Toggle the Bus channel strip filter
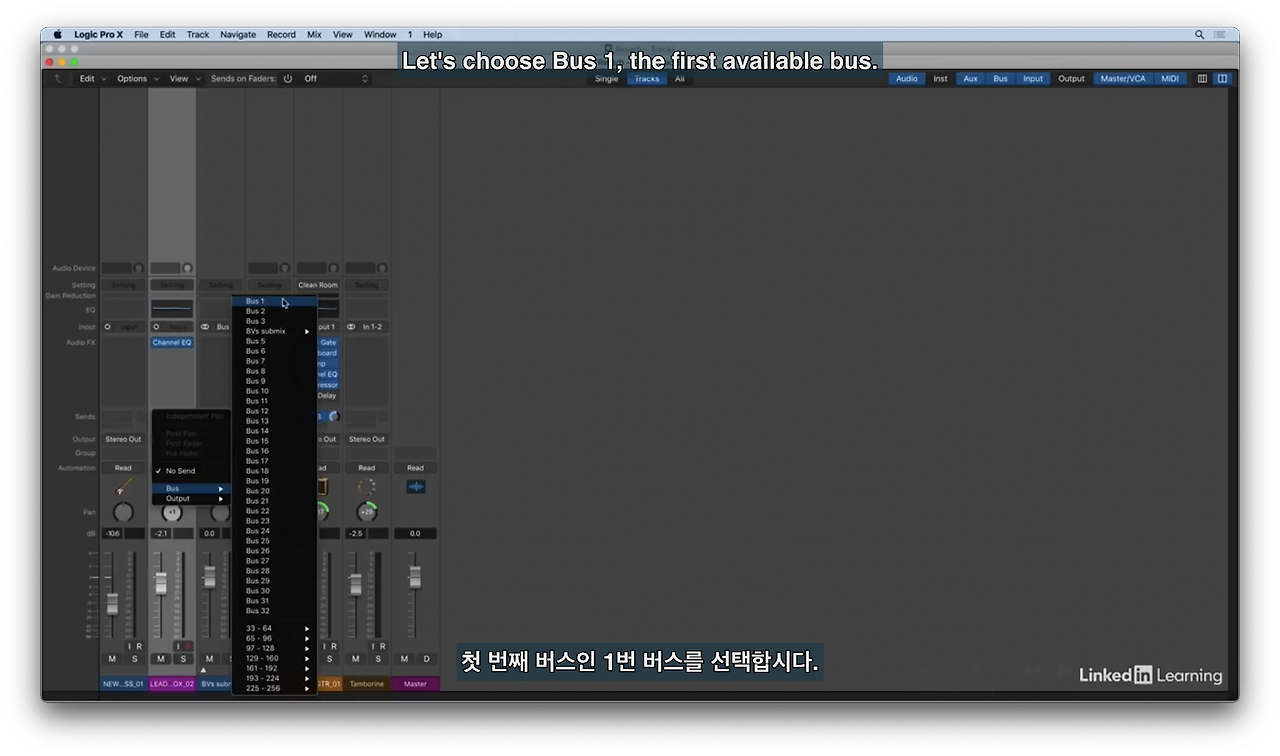Viewport: 1280px width, 756px height. click(1000, 78)
